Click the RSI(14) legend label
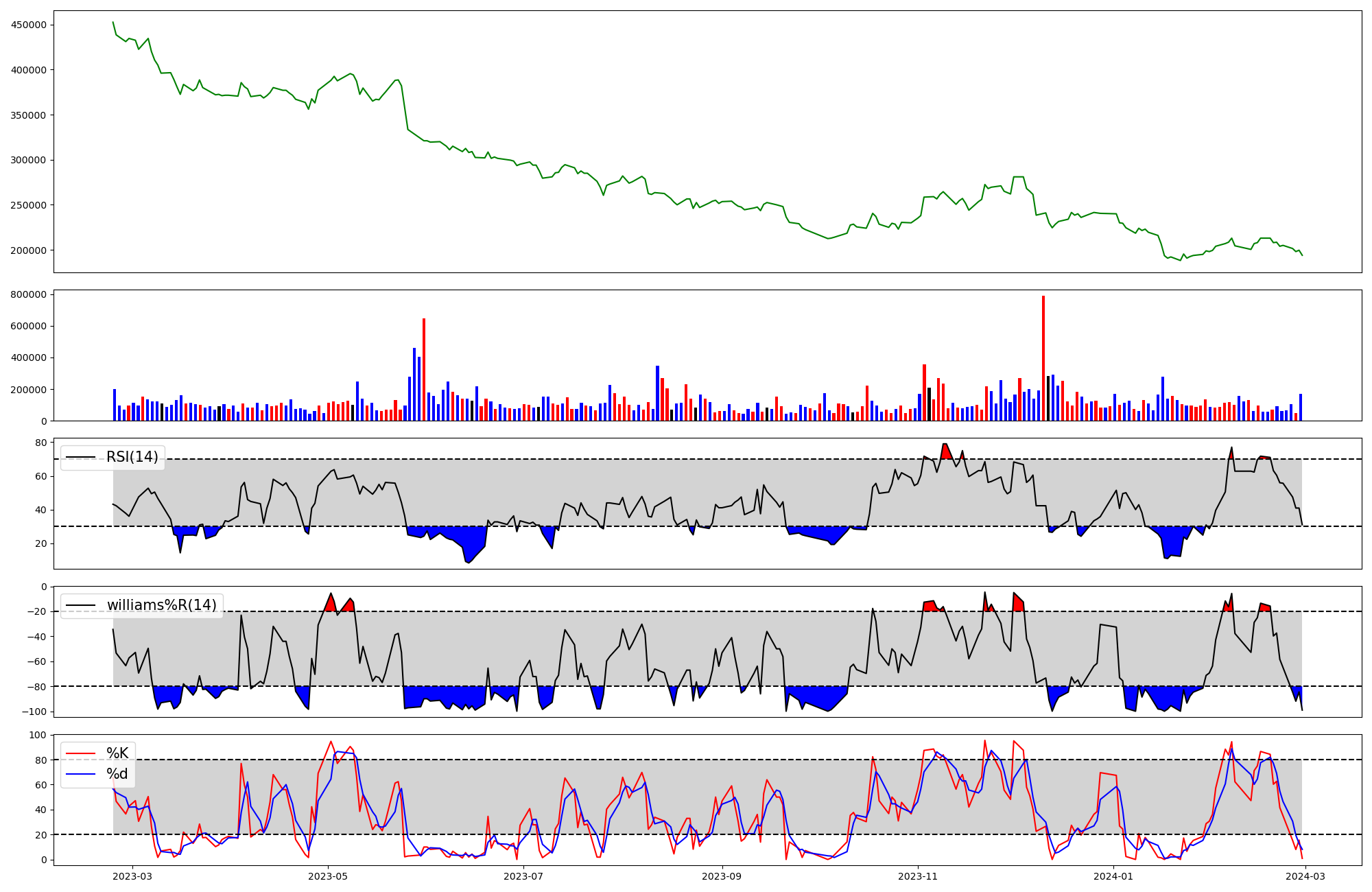 [132, 457]
